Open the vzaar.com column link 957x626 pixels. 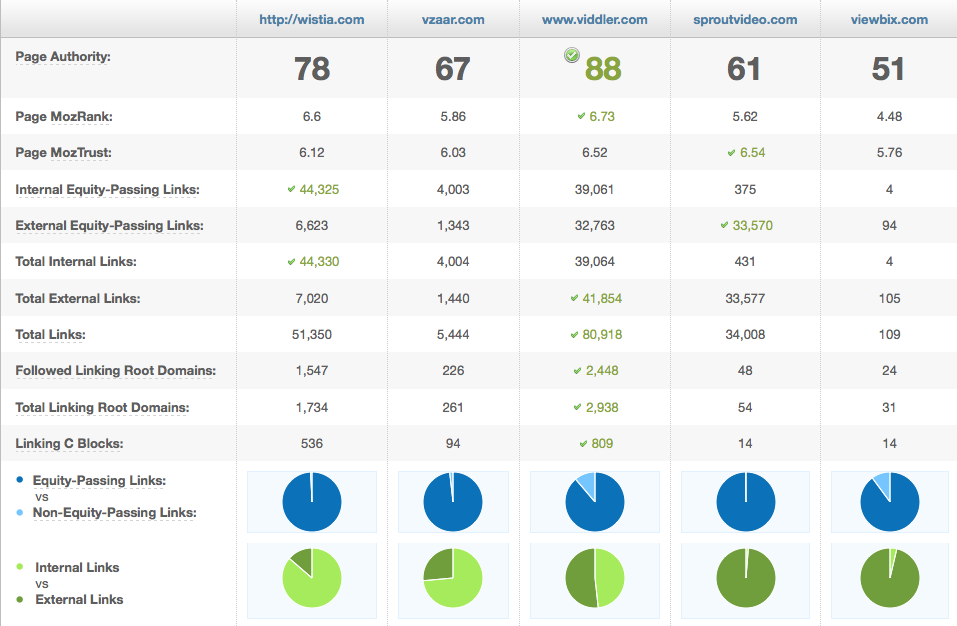(x=453, y=20)
